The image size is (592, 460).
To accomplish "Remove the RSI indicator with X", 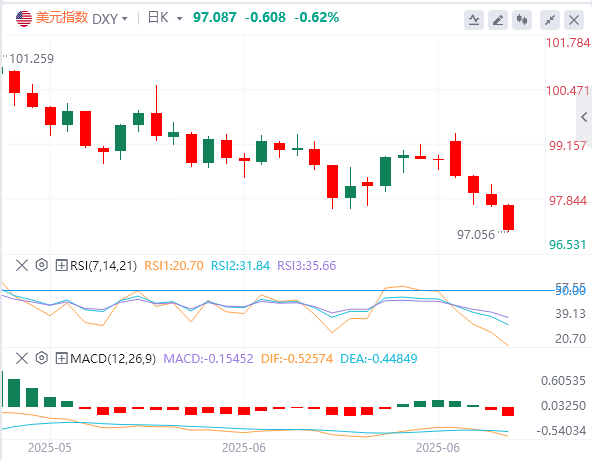I will click(x=22, y=265).
